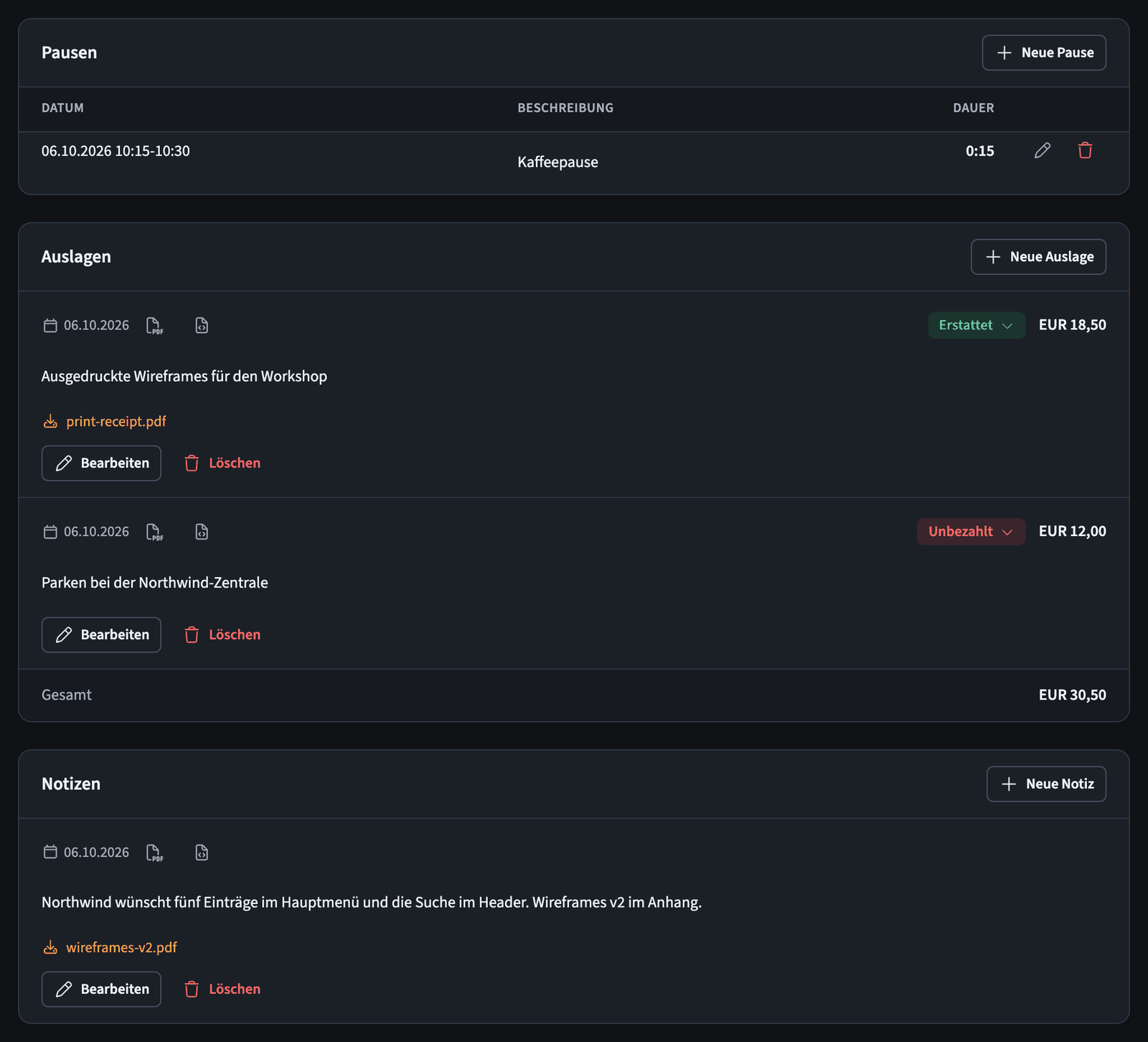The width and height of the screenshot is (1148, 1042).
Task: Click Bearbeiten for the Northwind note
Action: [x=101, y=989]
